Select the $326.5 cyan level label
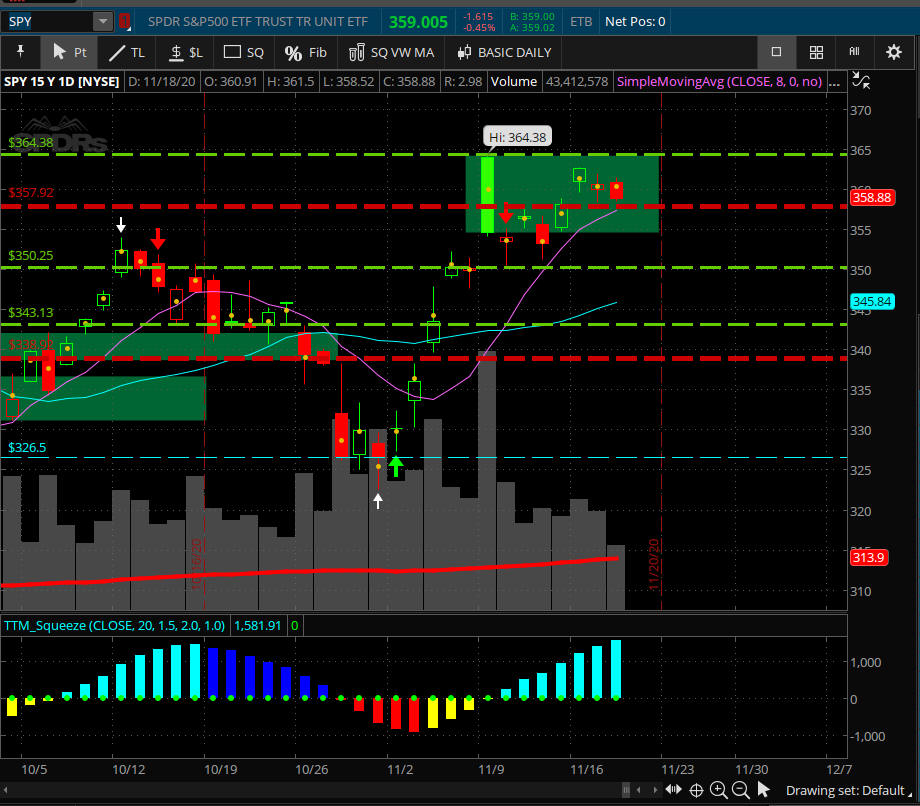 pos(27,448)
